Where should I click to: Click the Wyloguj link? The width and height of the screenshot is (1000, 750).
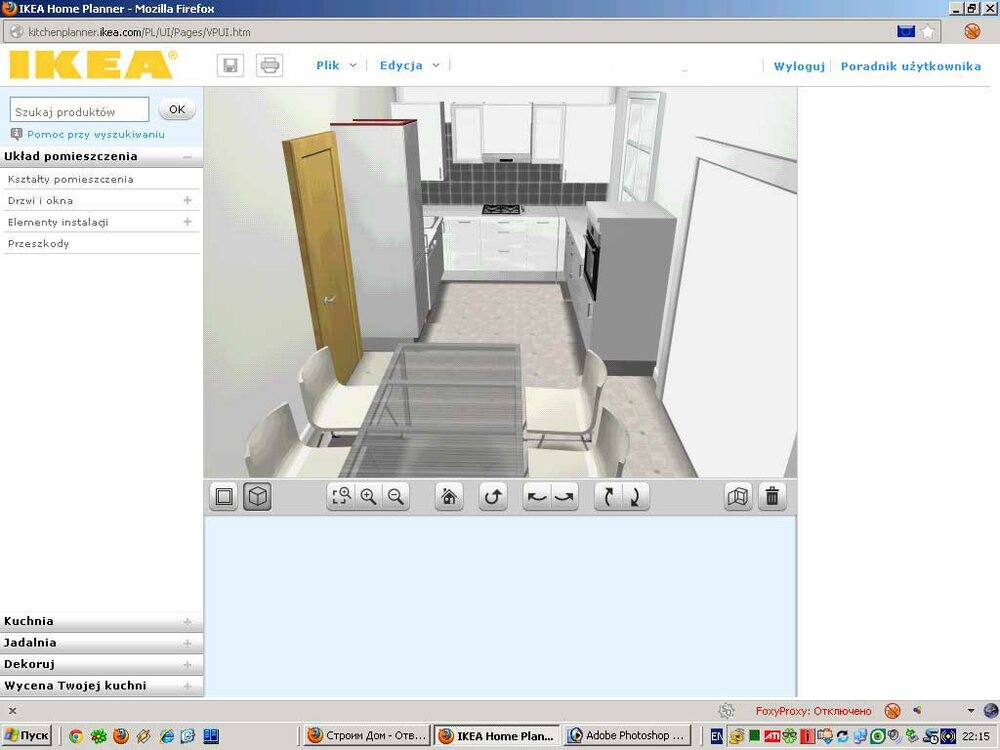(x=798, y=67)
